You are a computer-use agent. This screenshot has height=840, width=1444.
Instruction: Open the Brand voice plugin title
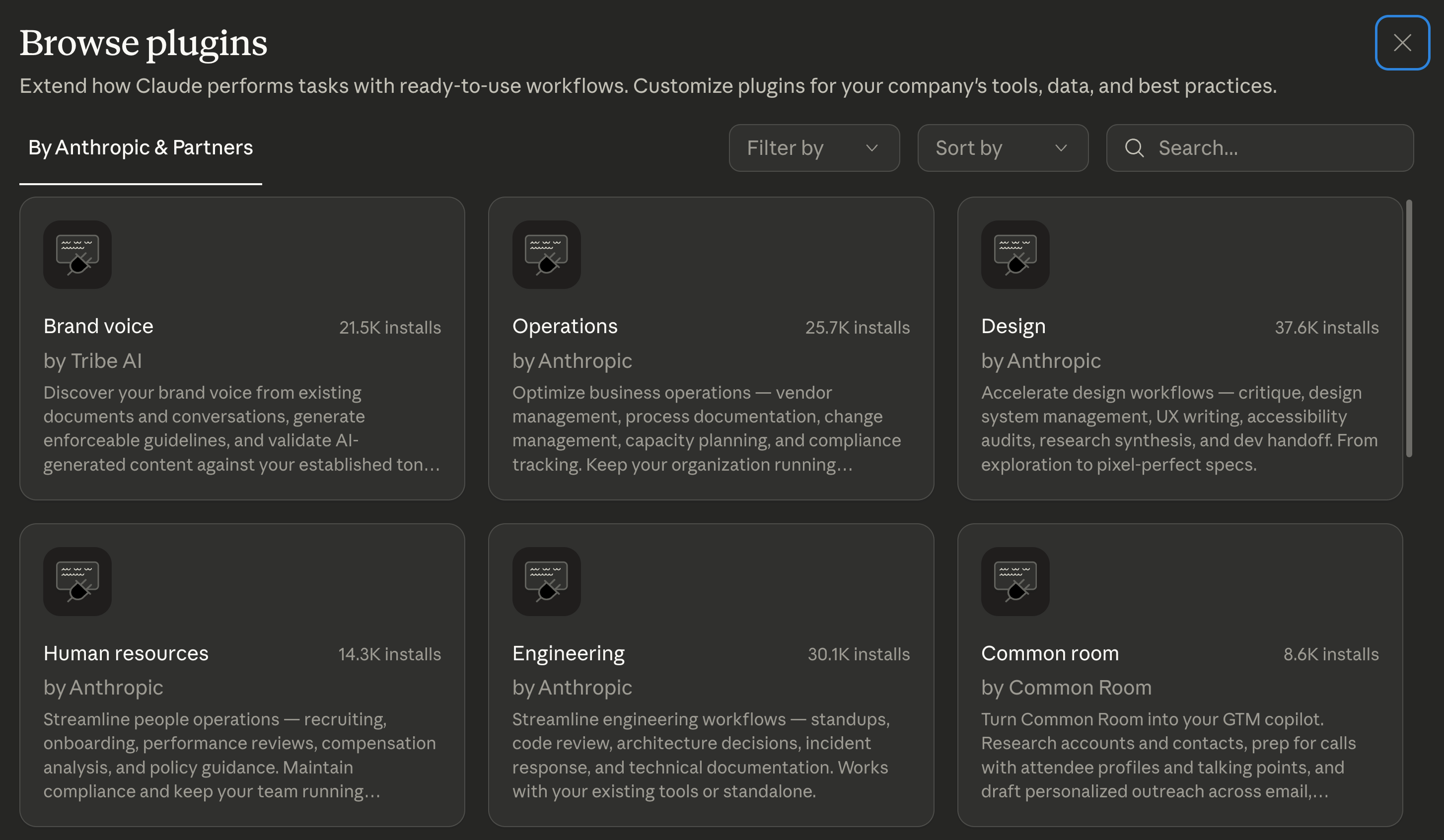[x=98, y=326]
